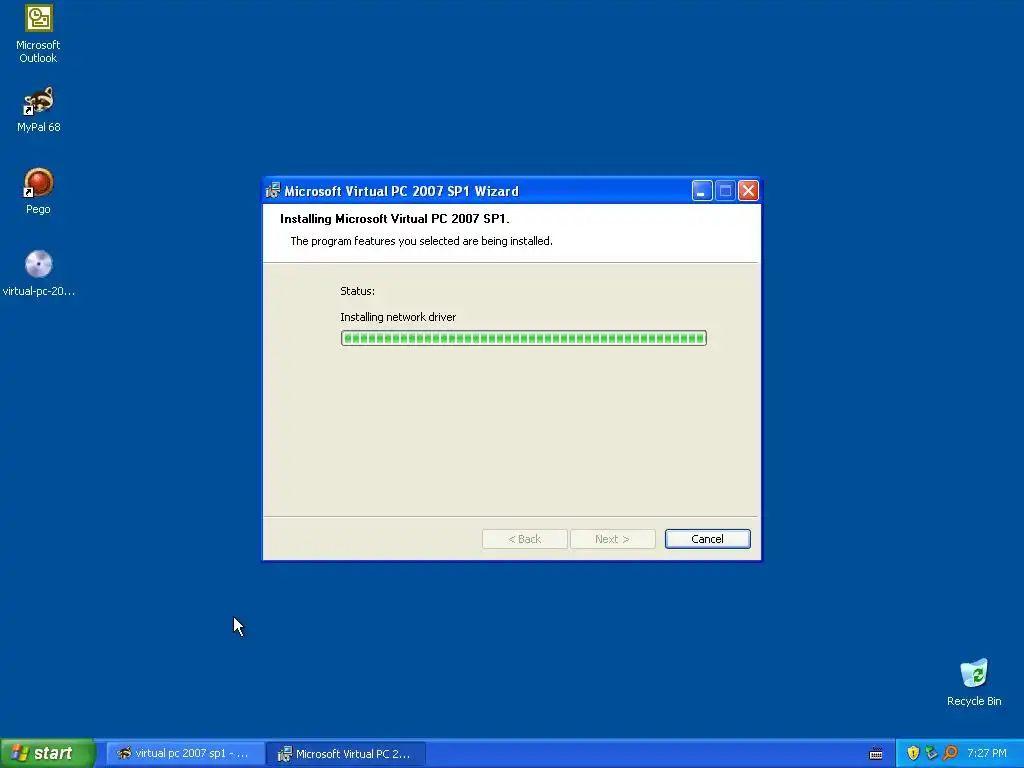Click the wizard title bar text

point(401,191)
